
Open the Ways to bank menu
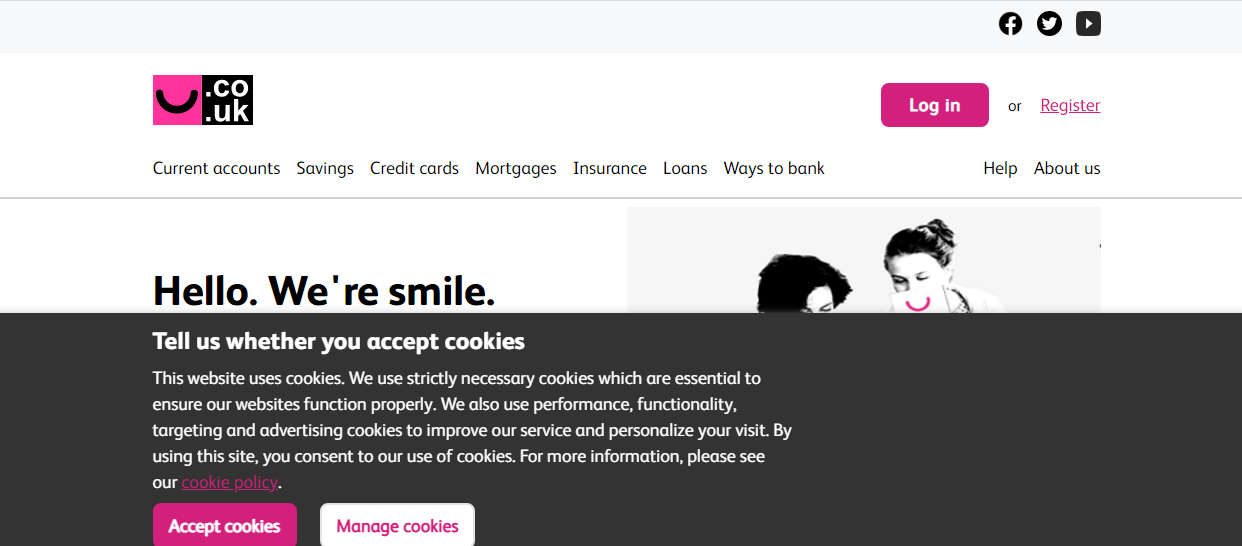tap(774, 168)
